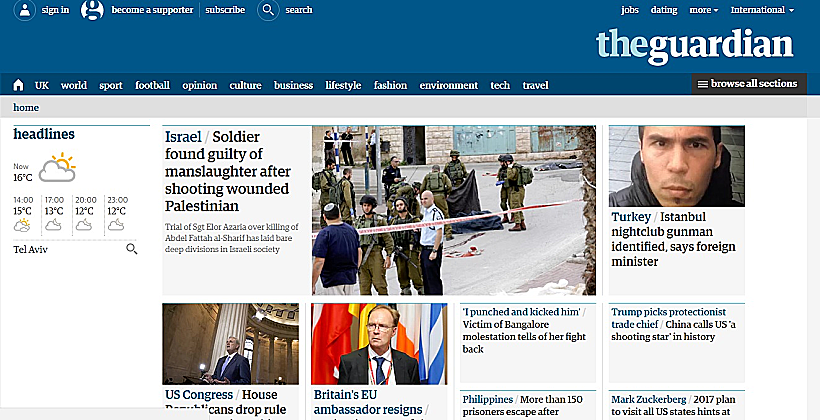This screenshot has width=820, height=420.
Task: Open the football section in navigation
Action: (x=153, y=85)
